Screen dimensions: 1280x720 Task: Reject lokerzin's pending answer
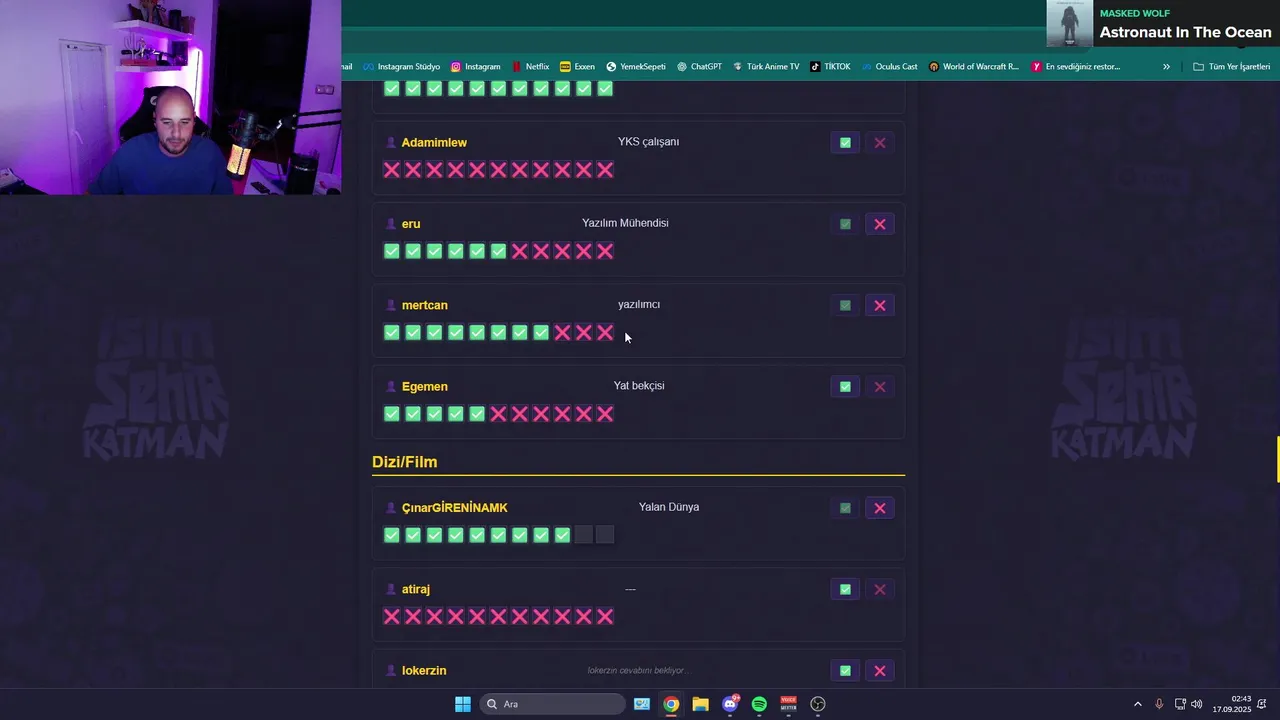(880, 670)
